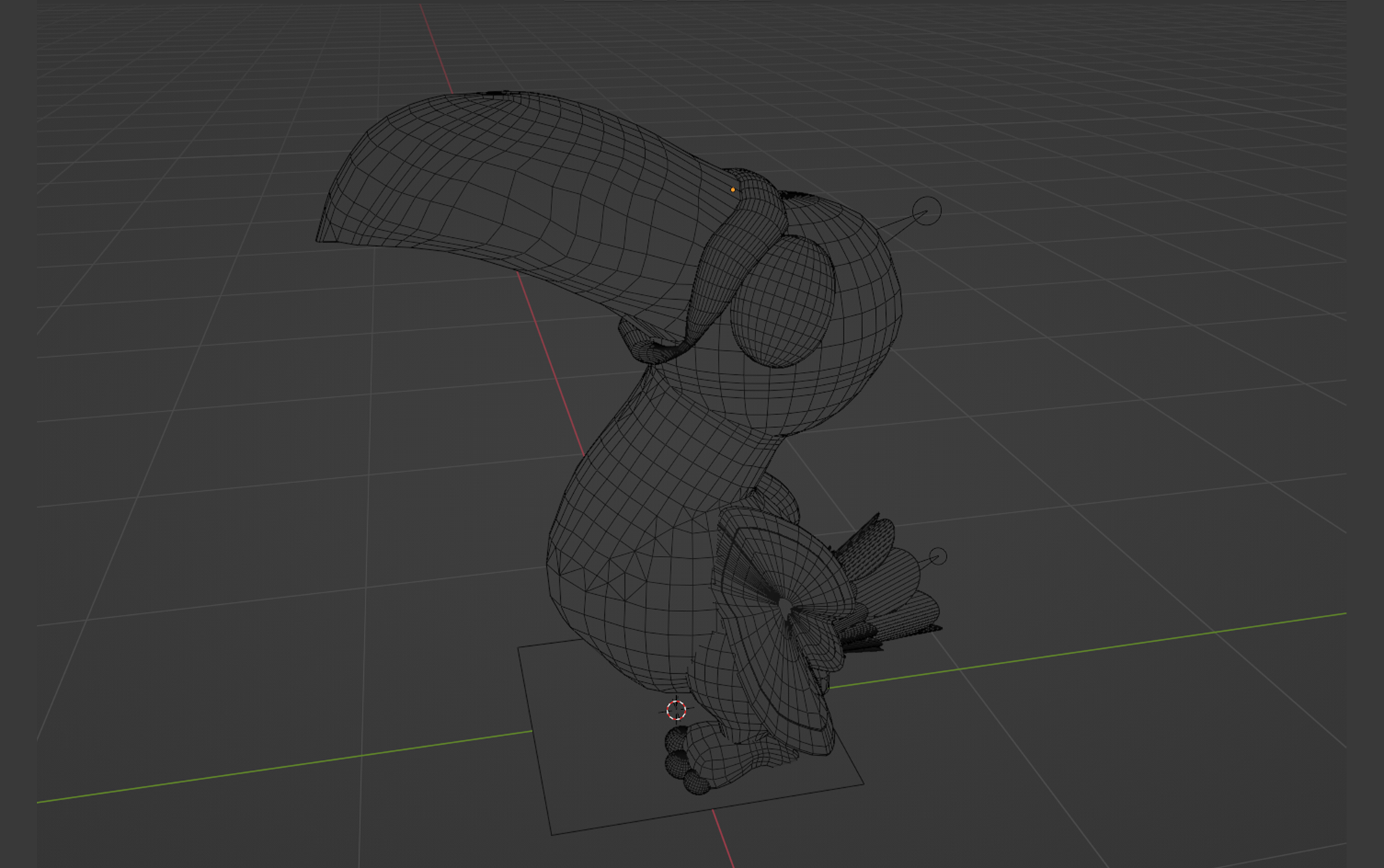
Task: Click the orange origin dot on the beak
Action: pos(733,190)
